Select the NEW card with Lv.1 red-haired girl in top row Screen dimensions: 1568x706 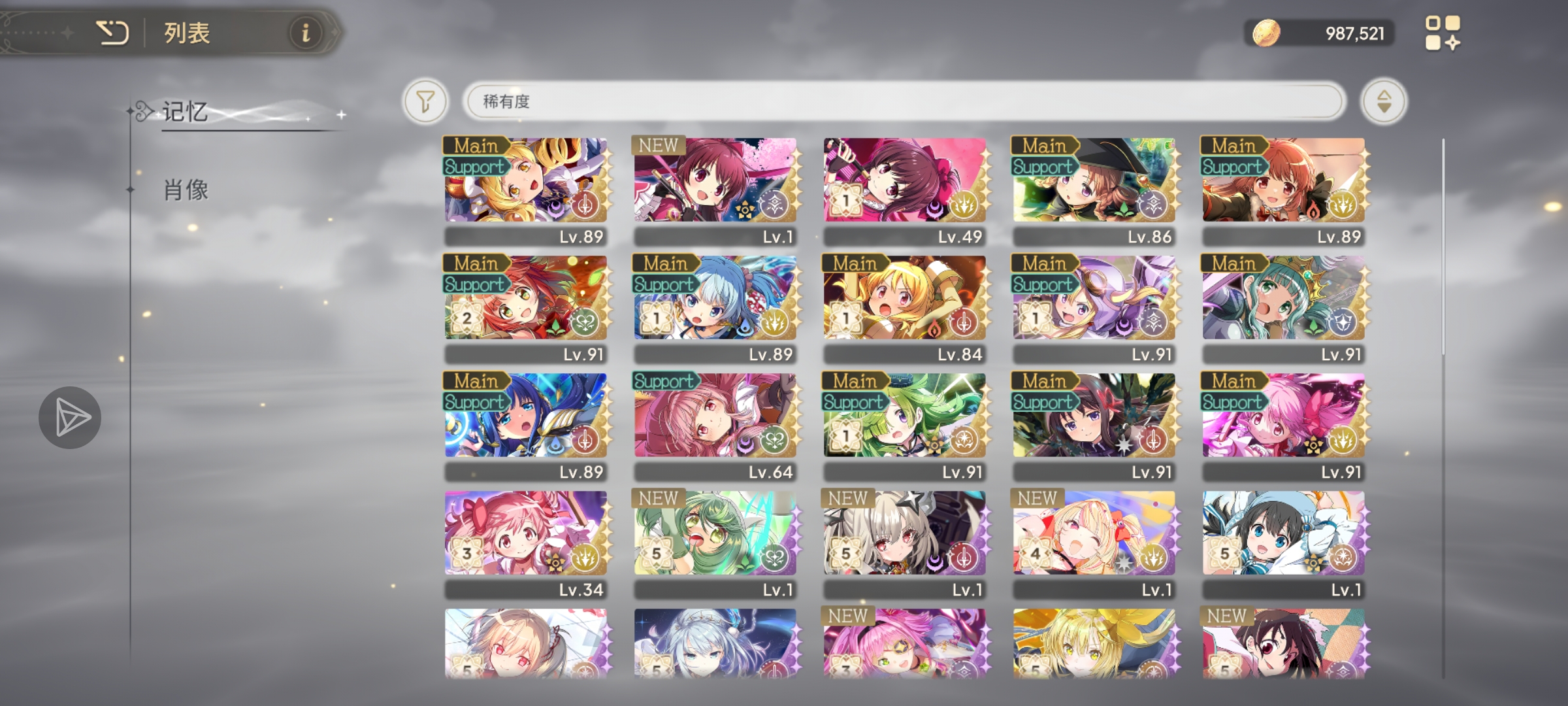click(x=716, y=191)
